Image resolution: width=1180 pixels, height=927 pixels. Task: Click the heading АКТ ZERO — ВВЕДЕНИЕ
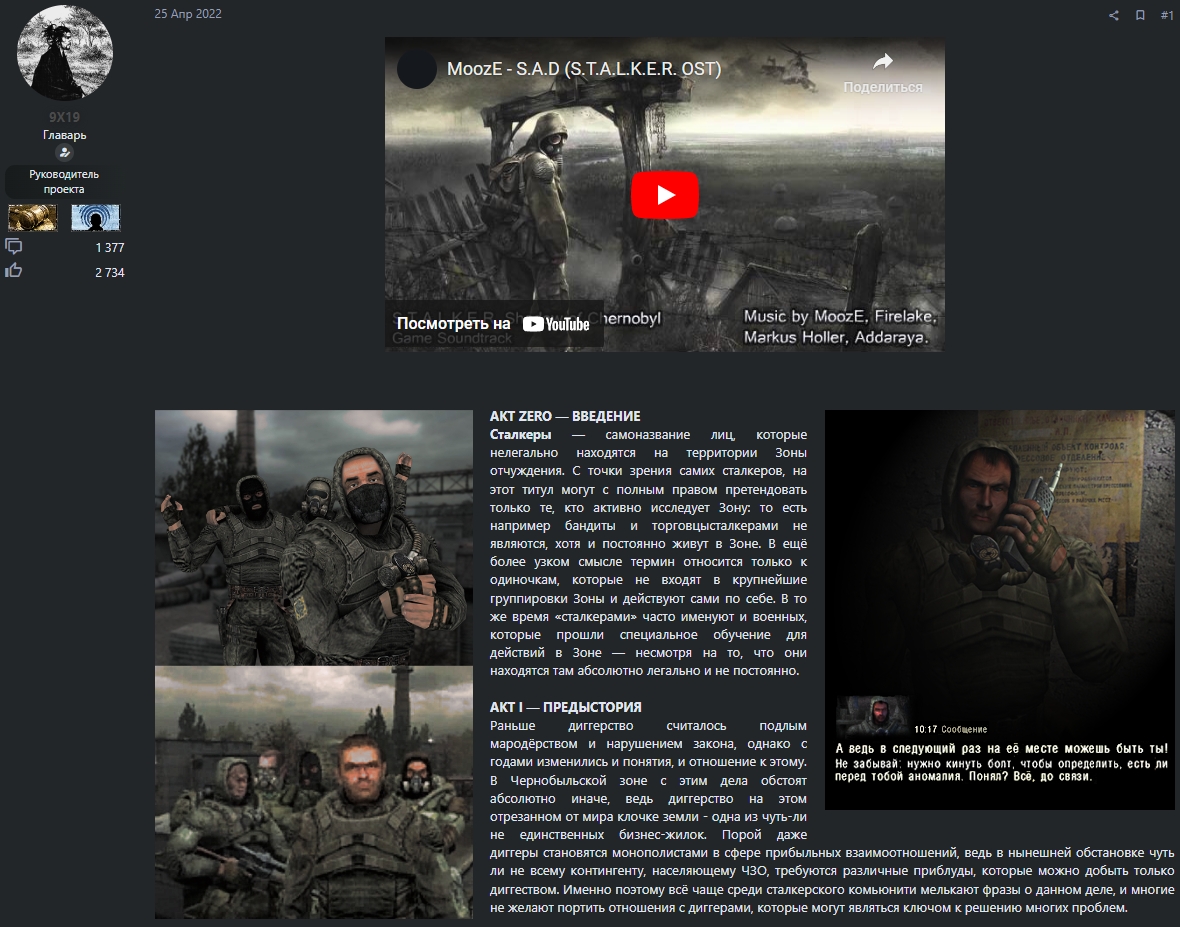tap(565, 416)
